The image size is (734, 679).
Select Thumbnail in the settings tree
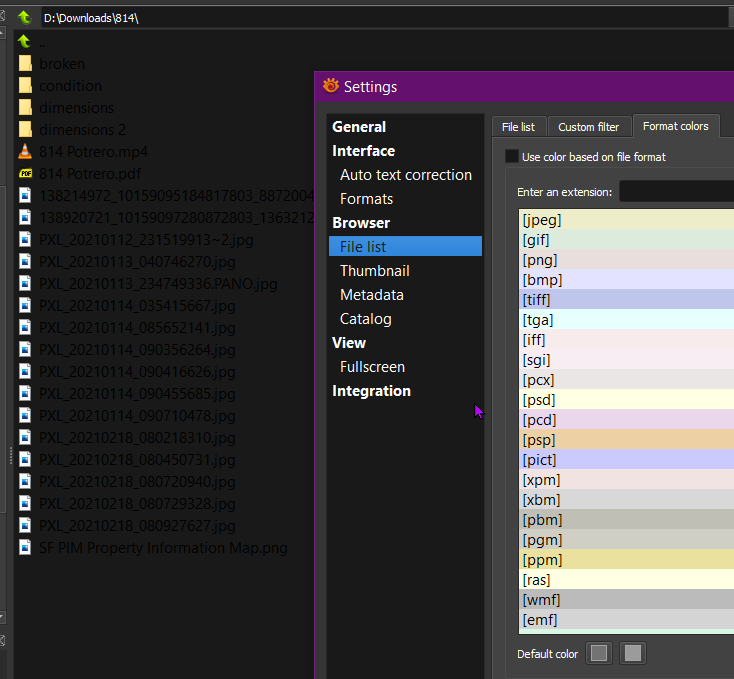pyautogui.click(x=374, y=271)
